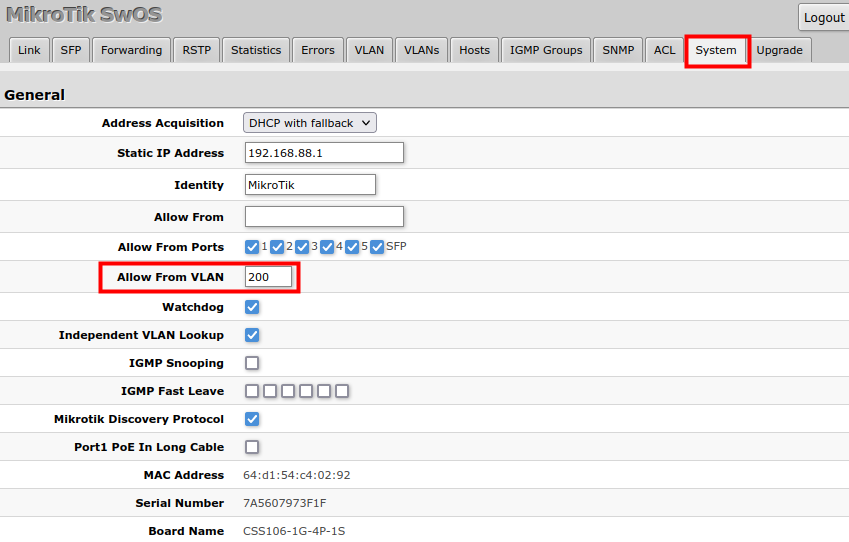Uncheck Allow From Ports port 1

point(252,247)
